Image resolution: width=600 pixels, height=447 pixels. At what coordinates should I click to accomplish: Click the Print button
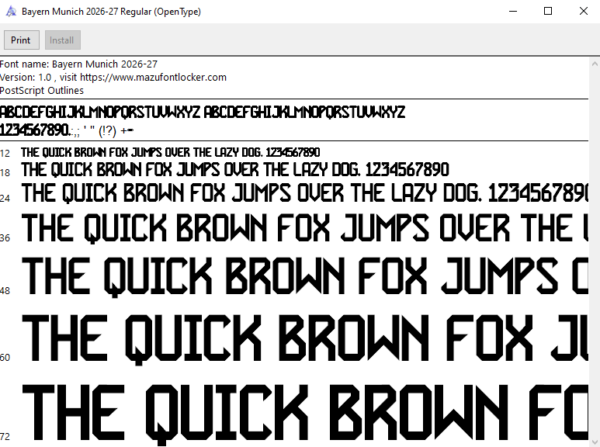(x=21, y=40)
